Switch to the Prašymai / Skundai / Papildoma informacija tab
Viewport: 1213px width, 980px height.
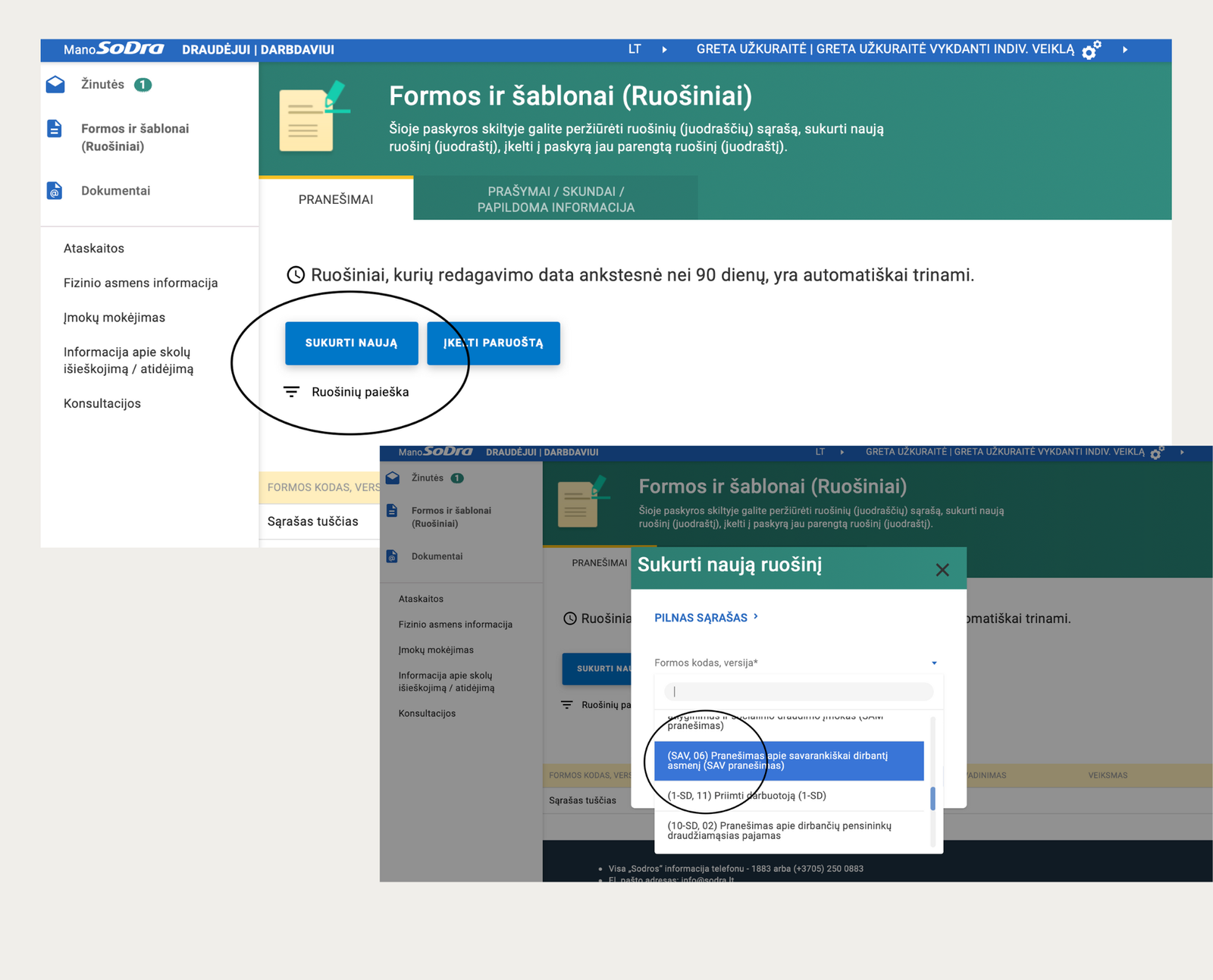tap(556, 199)
